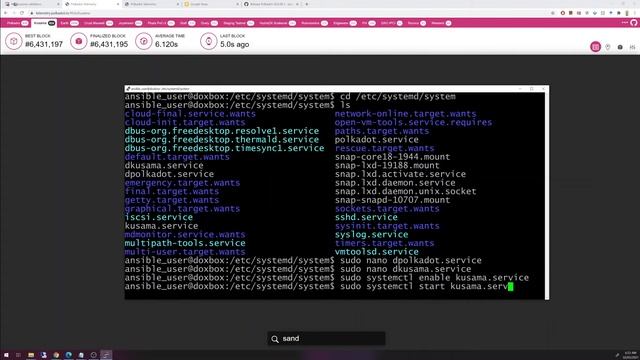This screenshot has height=360, width=640.
Task: Open Edge from the taskbar
Action: click(69, 355)
